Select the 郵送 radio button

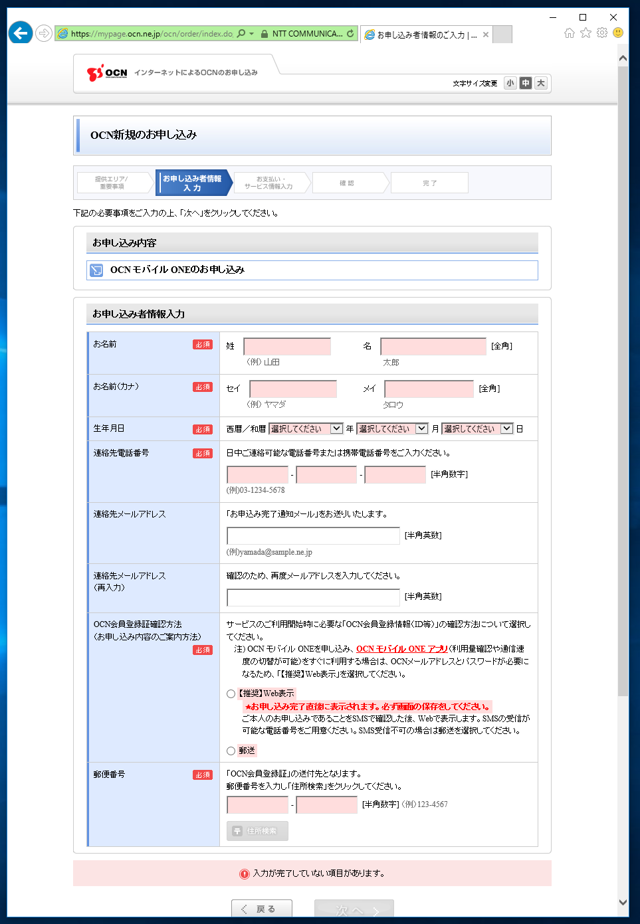(x=231, y=751)
